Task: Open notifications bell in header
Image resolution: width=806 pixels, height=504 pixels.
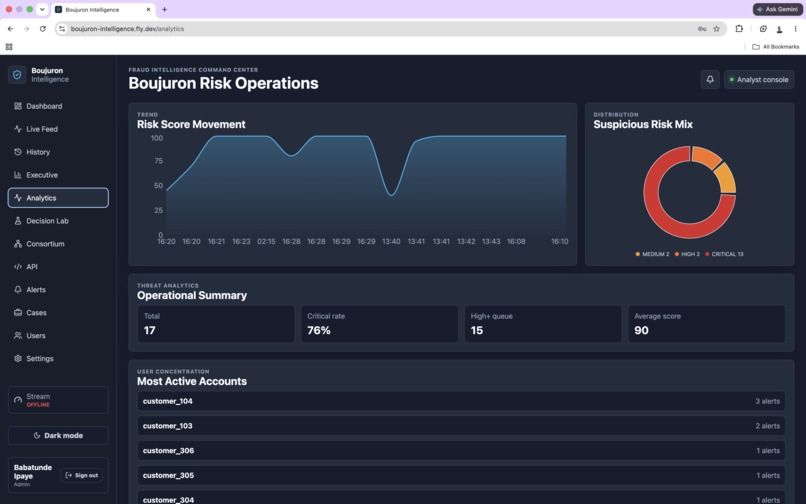Action: (710, 79)
